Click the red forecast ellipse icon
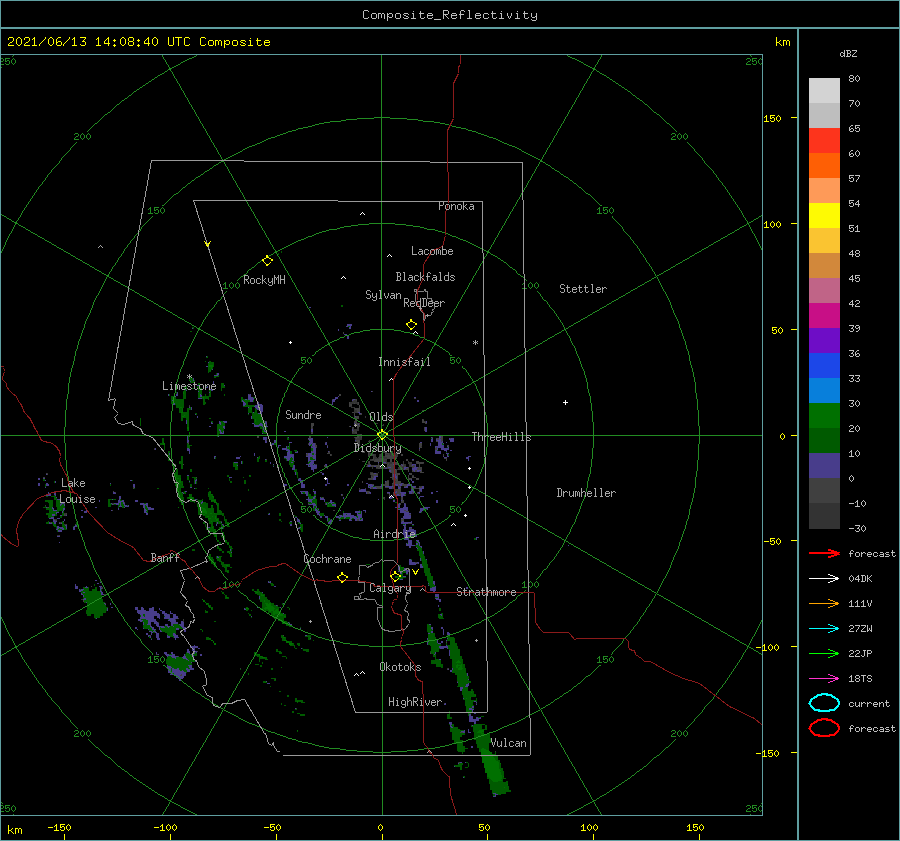The width and height of the screenshot is (900, 841). (x=824, y=728)
